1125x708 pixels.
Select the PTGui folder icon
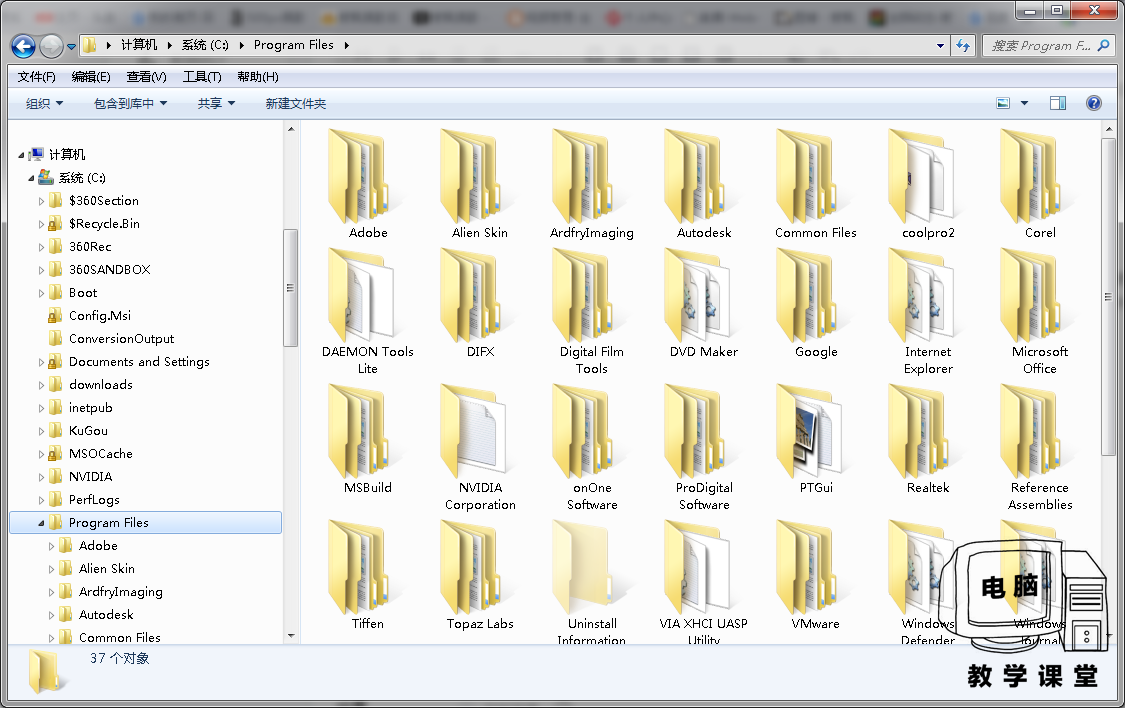[x=808, y=430]
